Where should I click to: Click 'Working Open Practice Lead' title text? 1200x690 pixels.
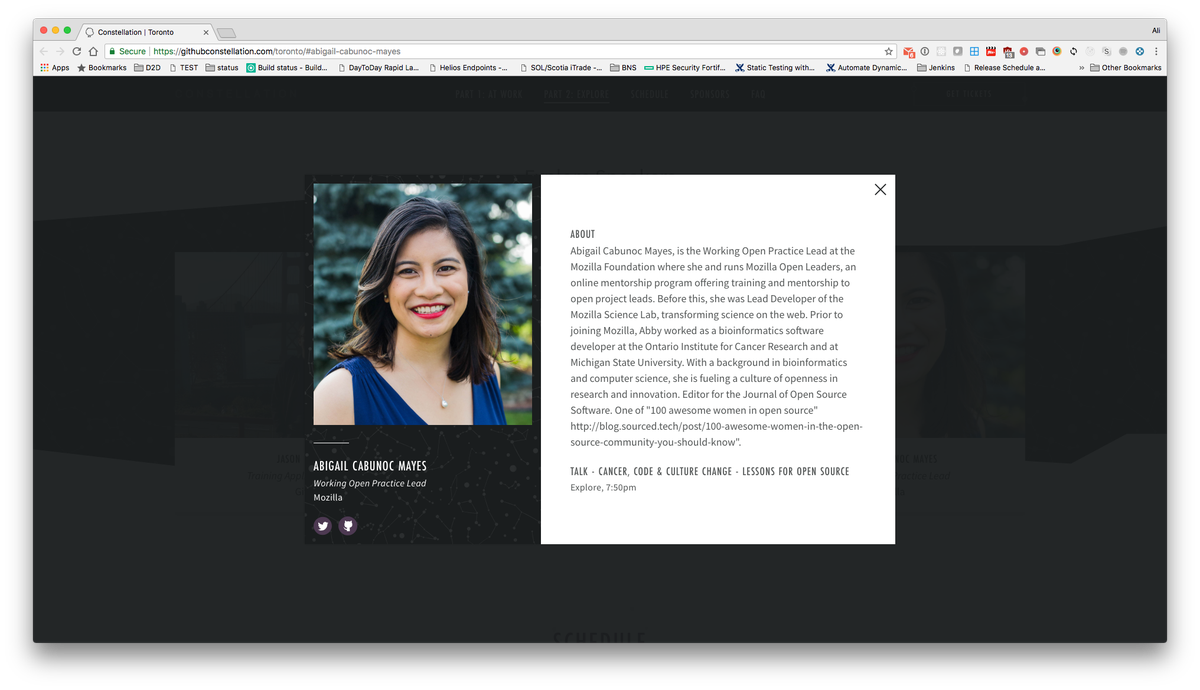[370, 483]
